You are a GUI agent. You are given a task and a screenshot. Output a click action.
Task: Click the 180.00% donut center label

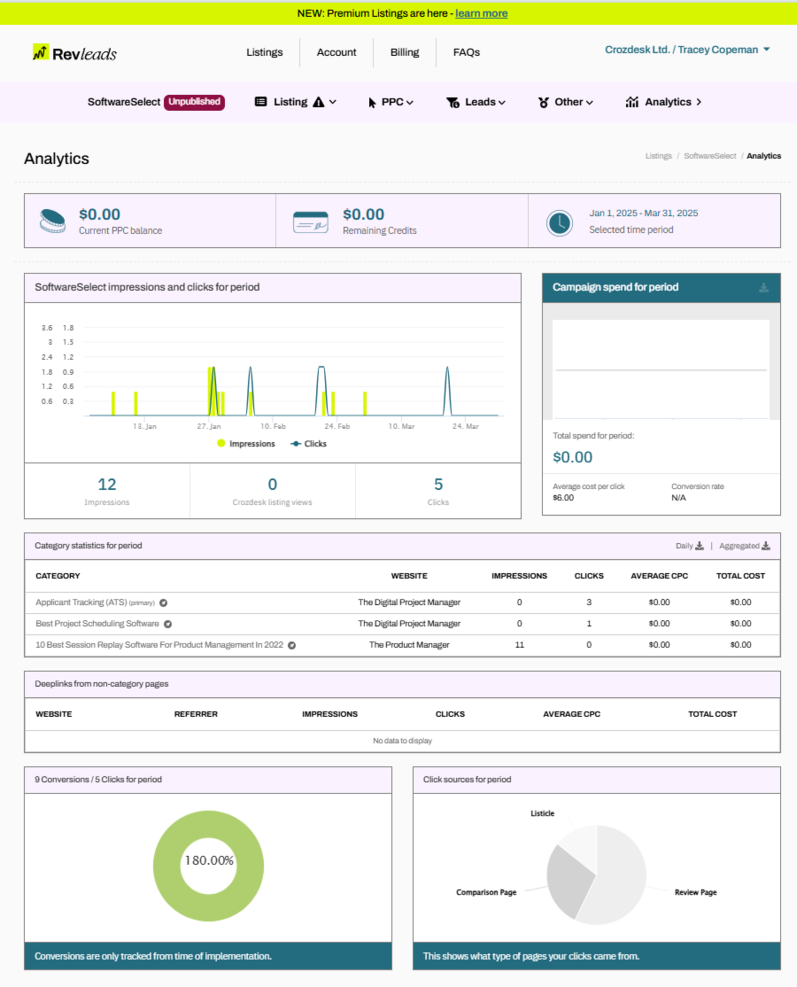(209, 860)
